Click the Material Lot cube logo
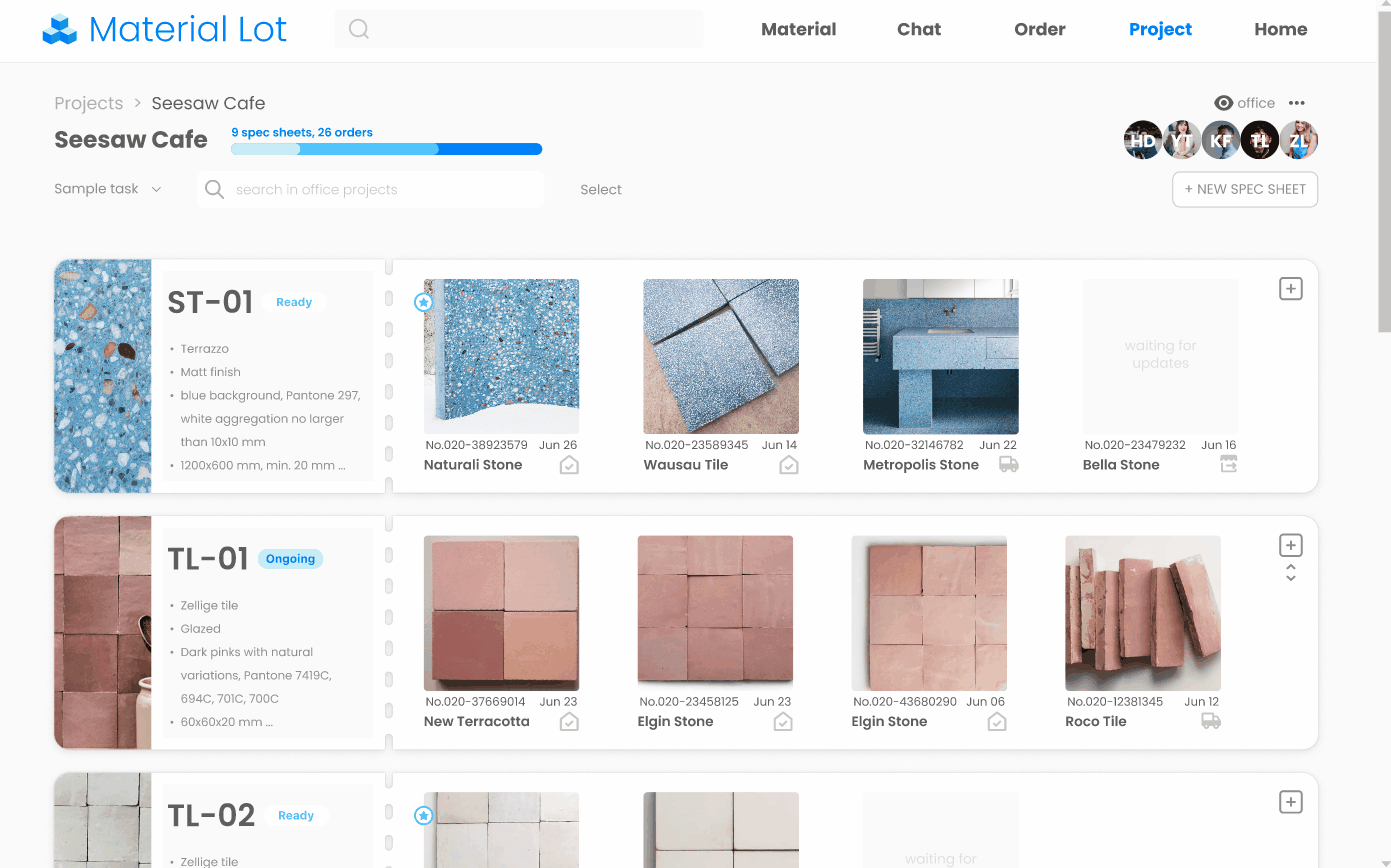This screenshot has height=868, width=1391. 60,30
